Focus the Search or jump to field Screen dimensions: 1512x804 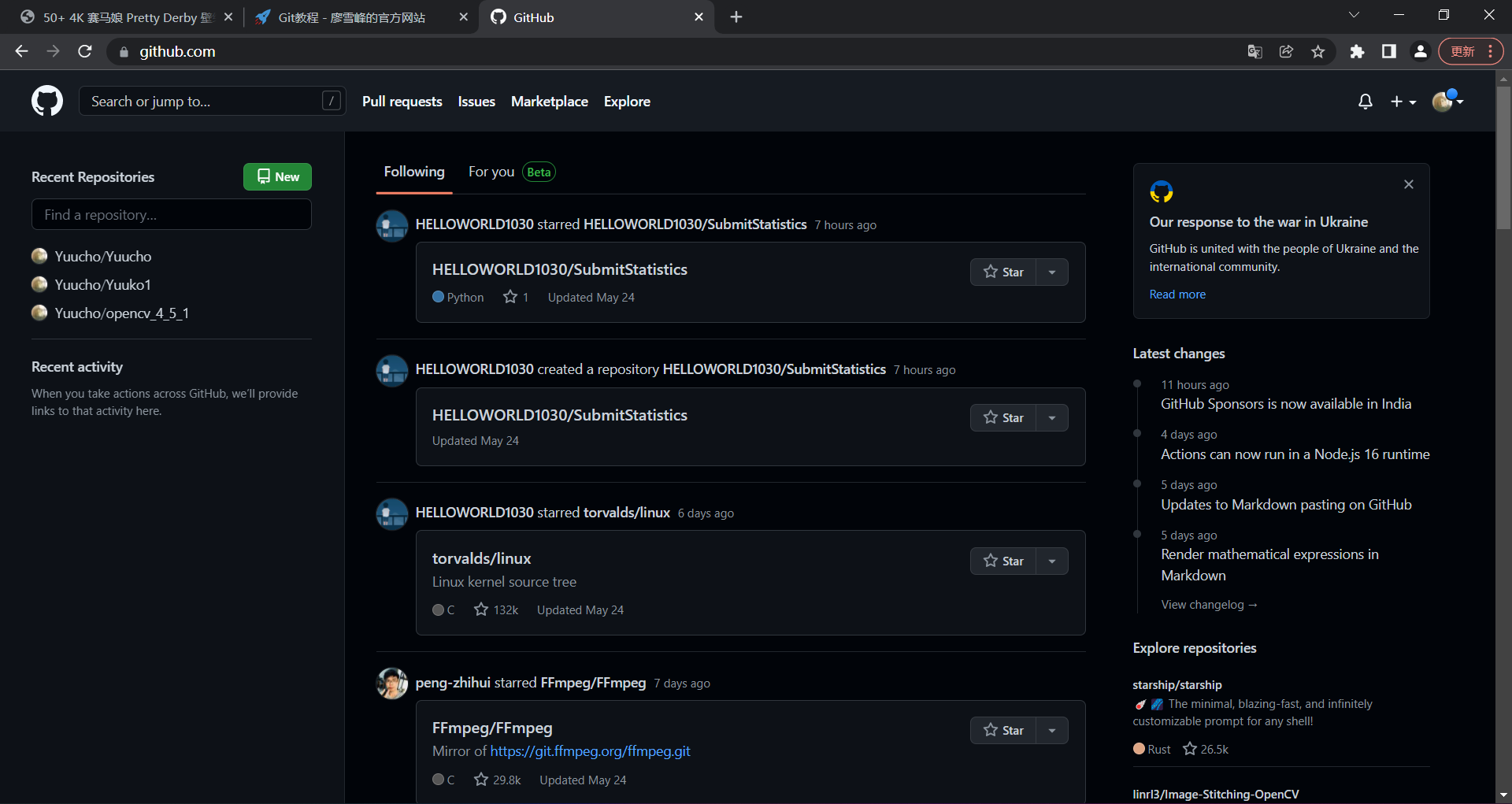click(x=212, y=101)
